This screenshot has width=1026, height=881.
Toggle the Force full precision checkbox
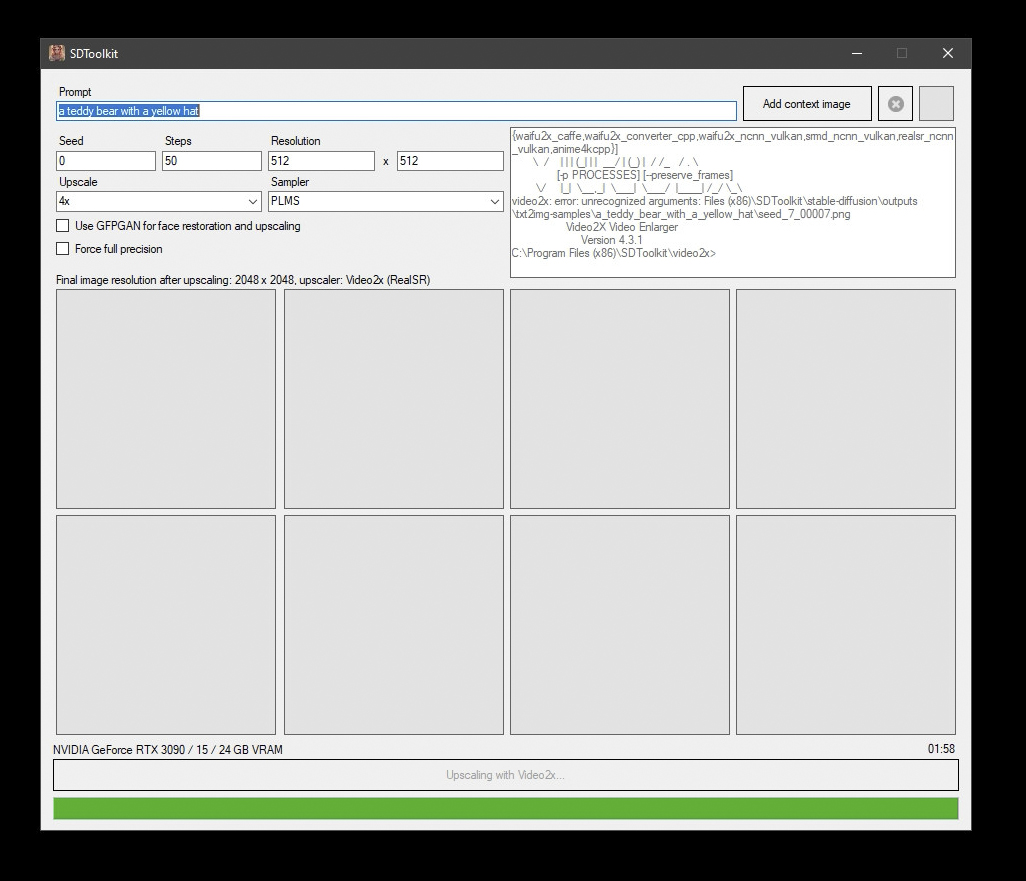pyautogui.click(x=63, y=249)
